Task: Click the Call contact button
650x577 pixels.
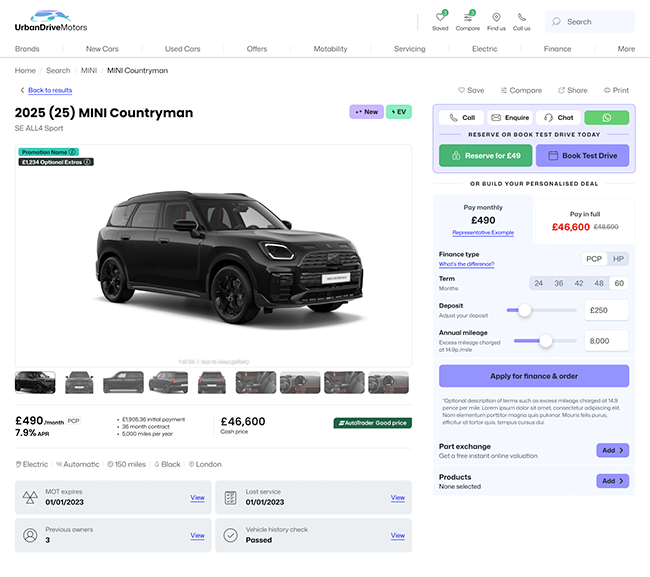Action: pyautogui.click(x=462, y=118)
